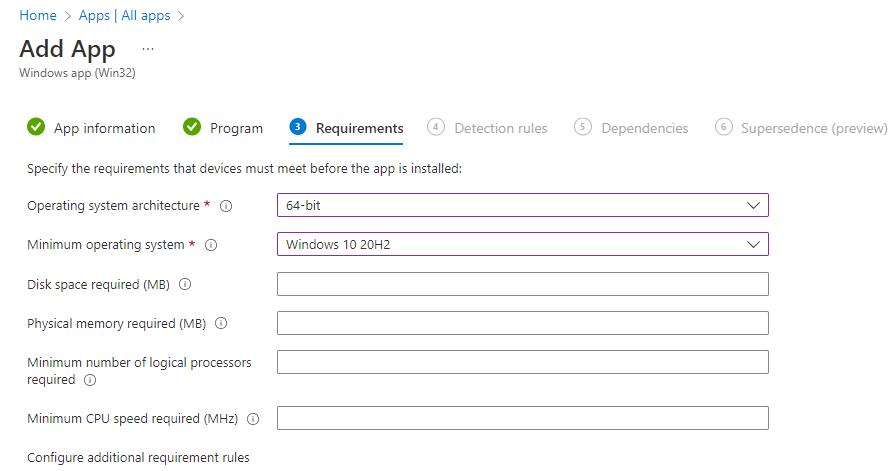Viewport: 896px width, 471px height.
Task: Open Apps | All apps breadcrumb link
Action: point(126,16)
